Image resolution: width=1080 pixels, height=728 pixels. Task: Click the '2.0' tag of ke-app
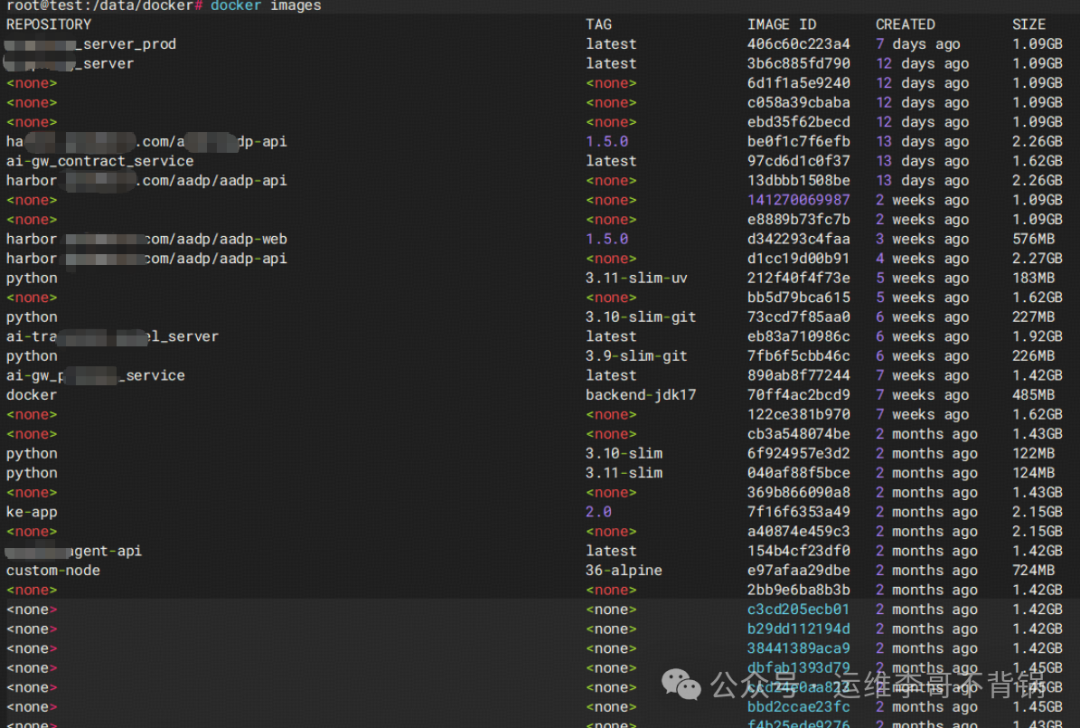[599, 512]
